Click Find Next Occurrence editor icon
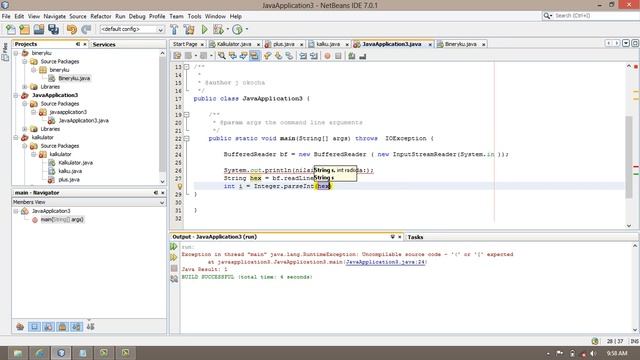This screenshot has width=640, height=360. tap(243, 56)
